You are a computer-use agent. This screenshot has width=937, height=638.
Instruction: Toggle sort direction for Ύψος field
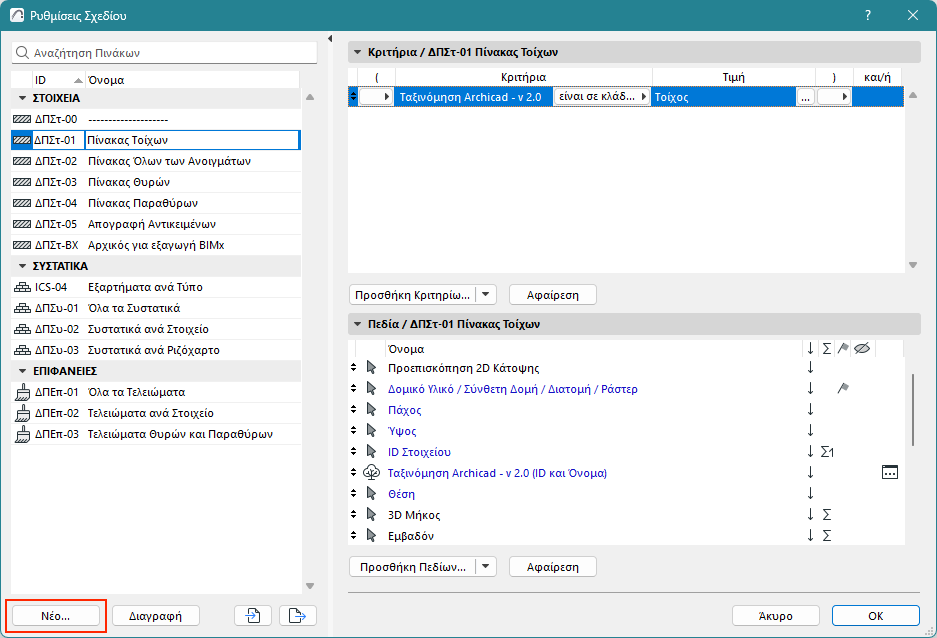coord(810,431)
